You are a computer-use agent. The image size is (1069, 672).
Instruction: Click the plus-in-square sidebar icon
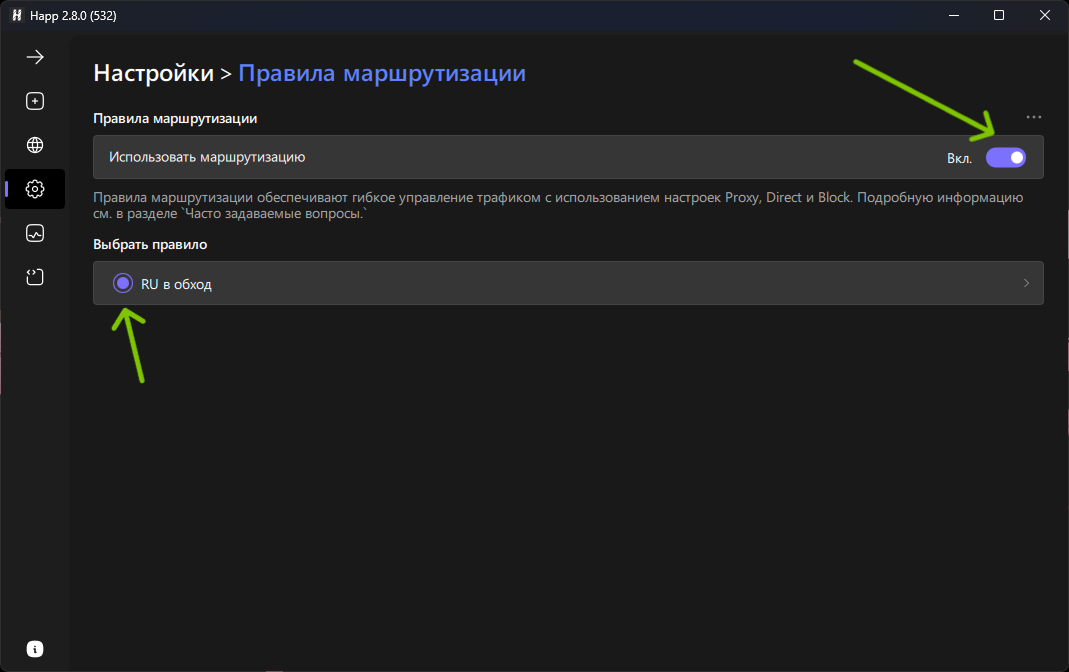35,101
